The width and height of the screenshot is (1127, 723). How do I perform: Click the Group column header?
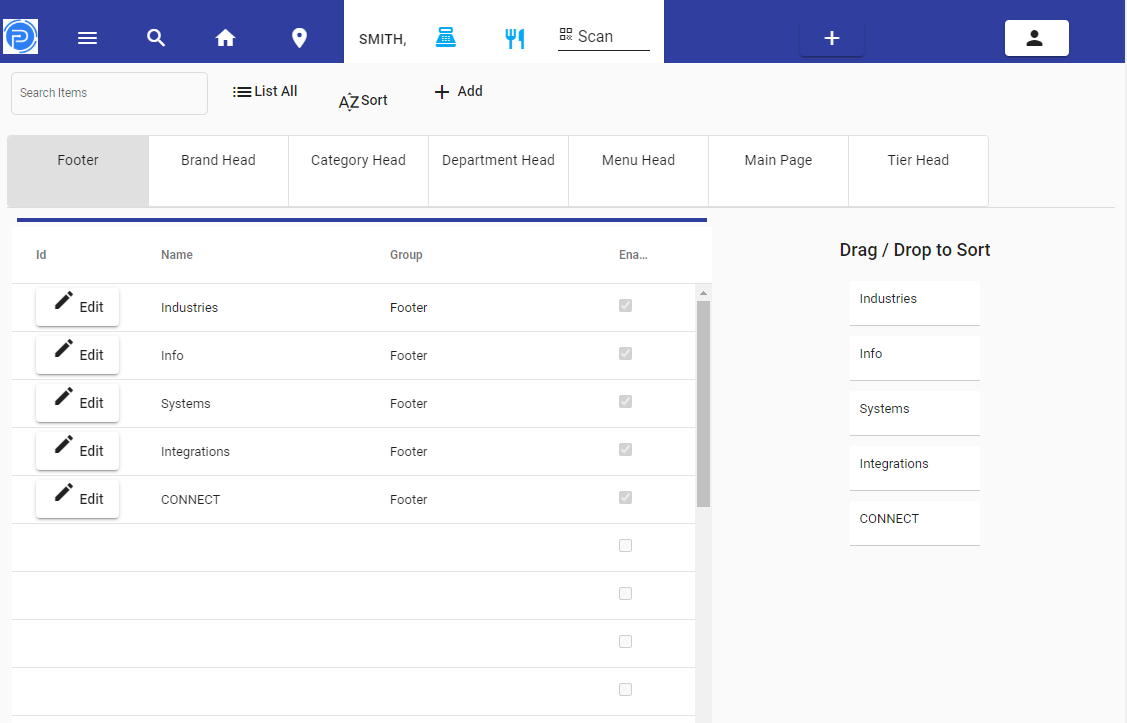[406, 255]
